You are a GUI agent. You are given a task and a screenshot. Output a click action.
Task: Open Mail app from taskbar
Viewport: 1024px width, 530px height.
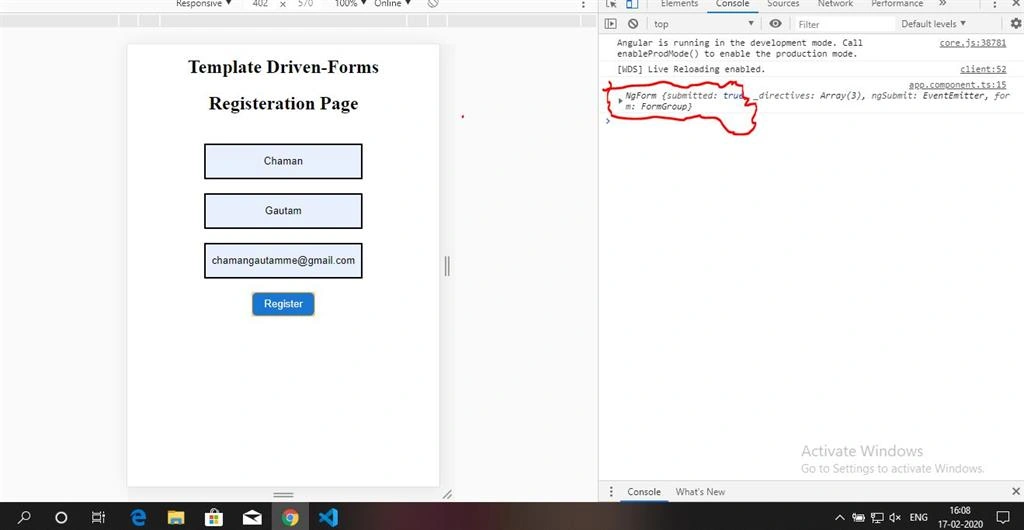tap(252, 518)
